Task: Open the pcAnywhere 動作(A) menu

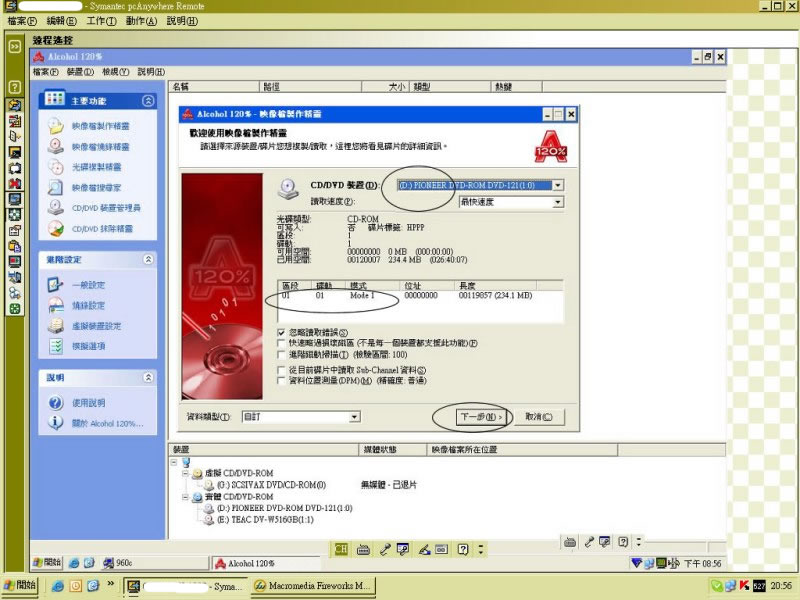Action: click(141, 21)
